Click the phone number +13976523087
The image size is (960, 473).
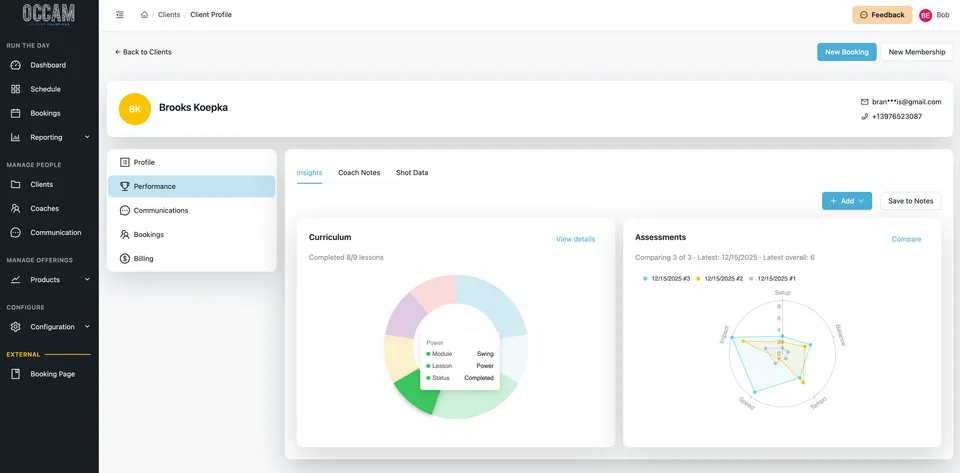tap(897, 116)
